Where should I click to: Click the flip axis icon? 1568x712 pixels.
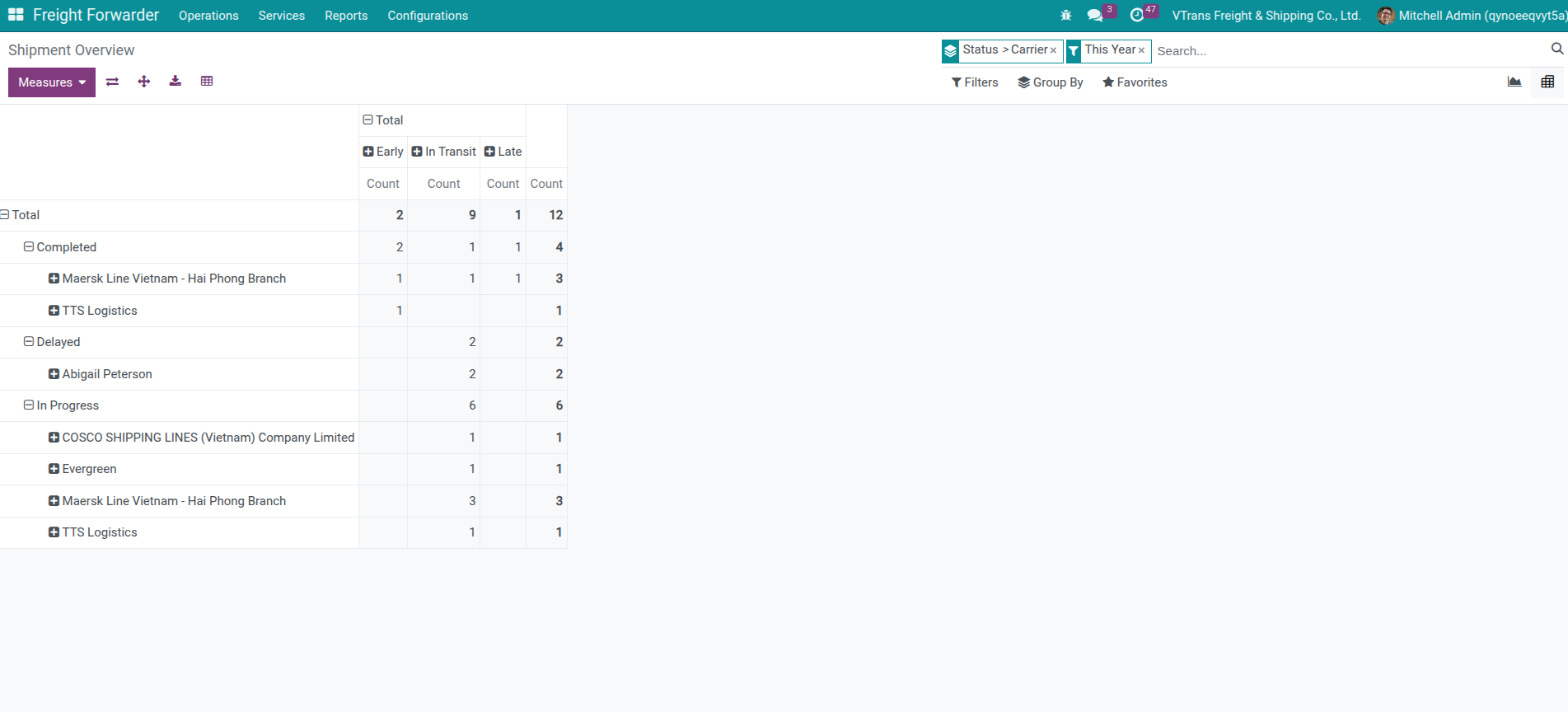click(x=113, y=82)
